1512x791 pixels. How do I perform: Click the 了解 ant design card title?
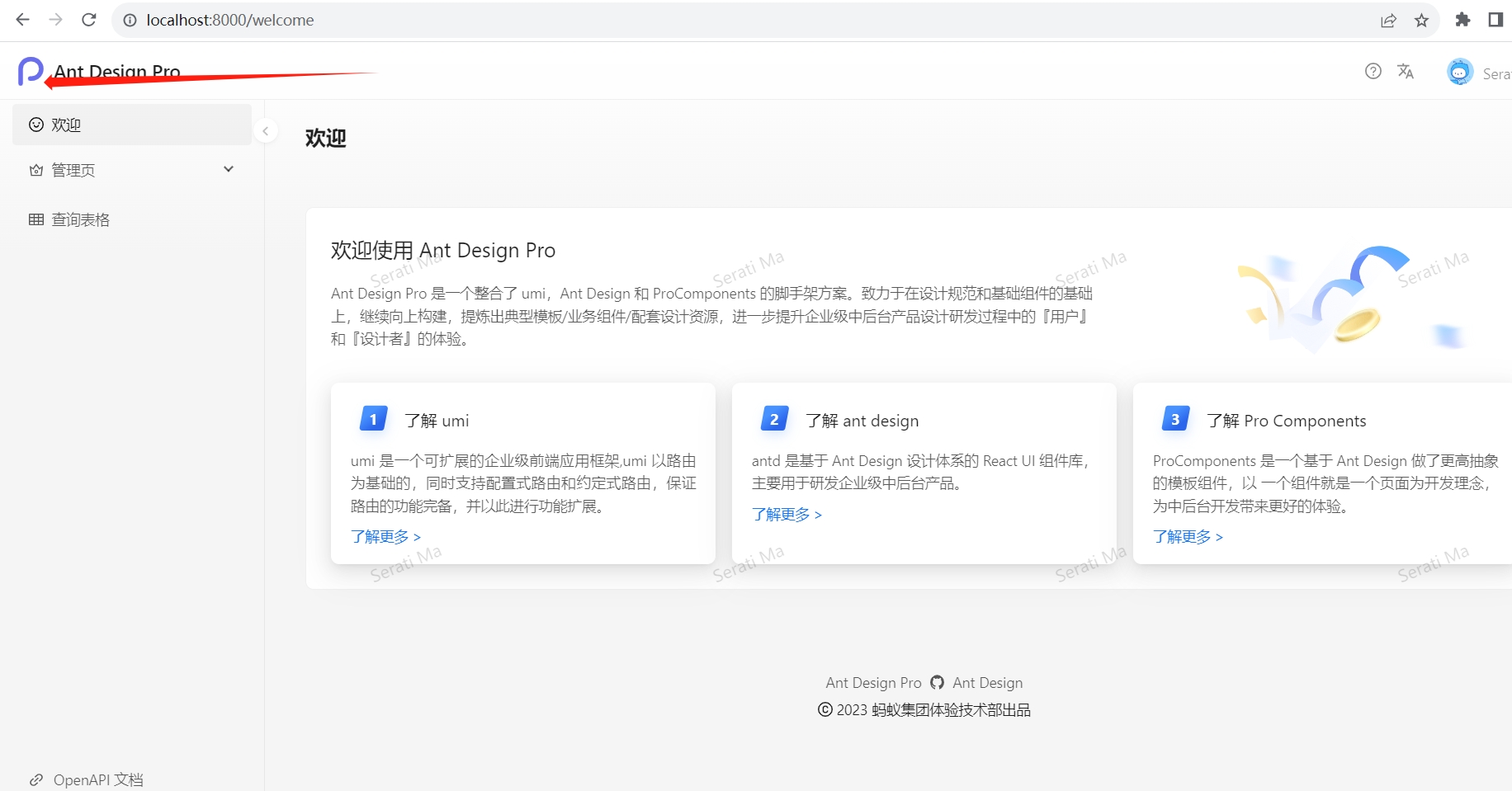point(862,421)
